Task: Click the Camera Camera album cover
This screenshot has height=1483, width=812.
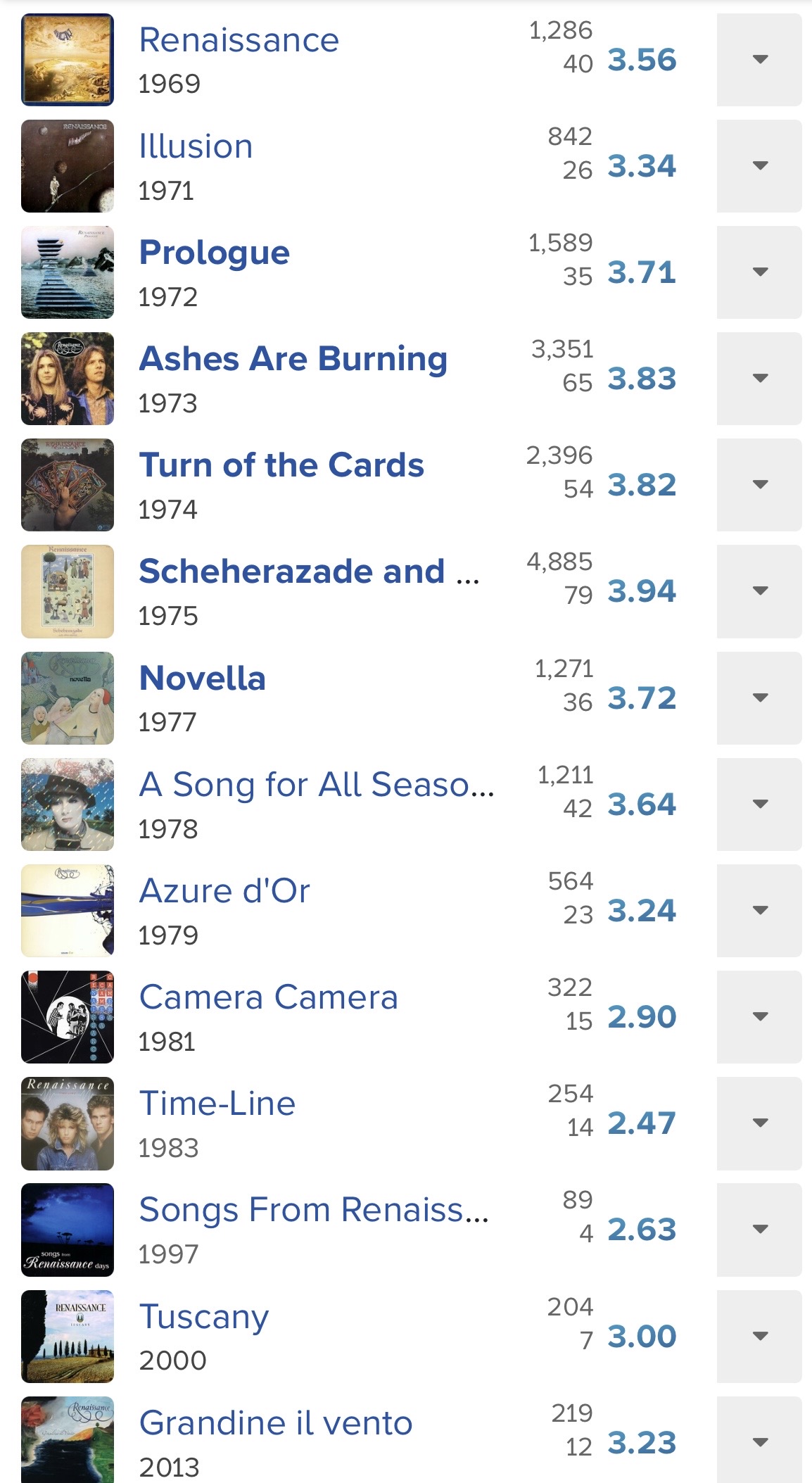Action: [x=68, y=1017]
